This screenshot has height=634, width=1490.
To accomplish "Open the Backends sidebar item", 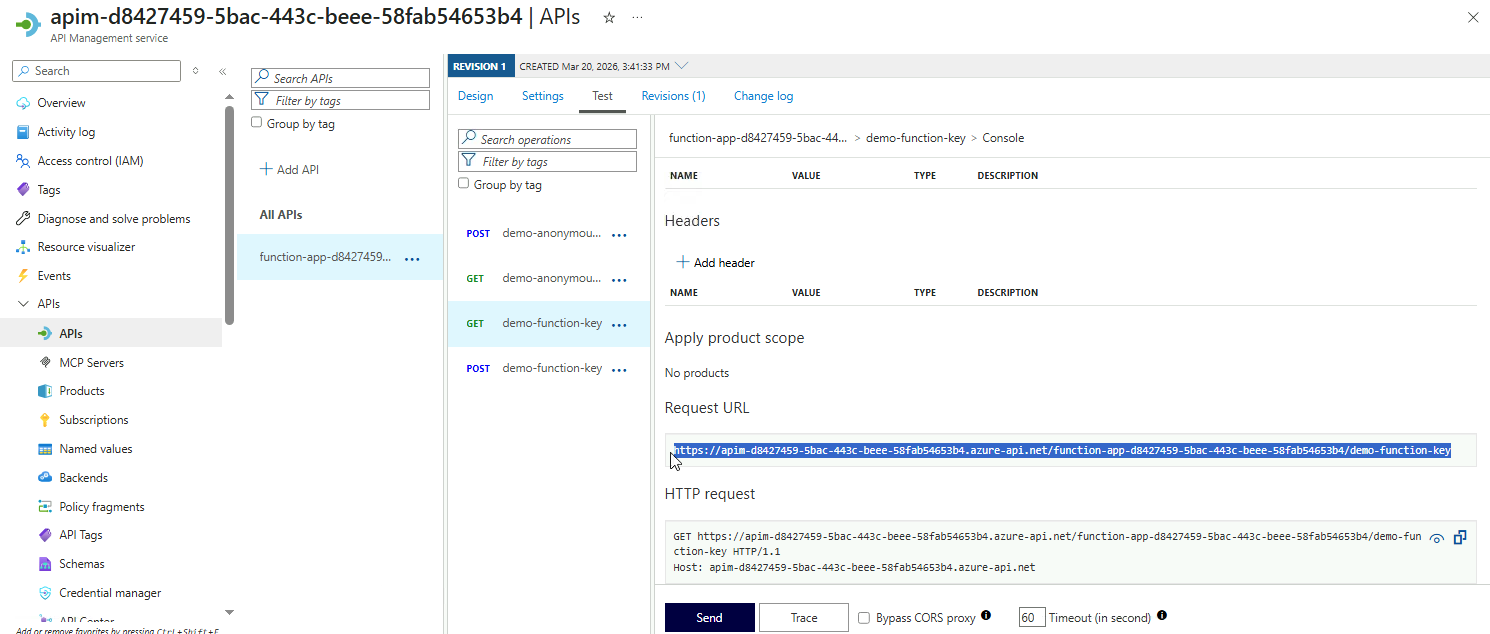I will 83,478.
